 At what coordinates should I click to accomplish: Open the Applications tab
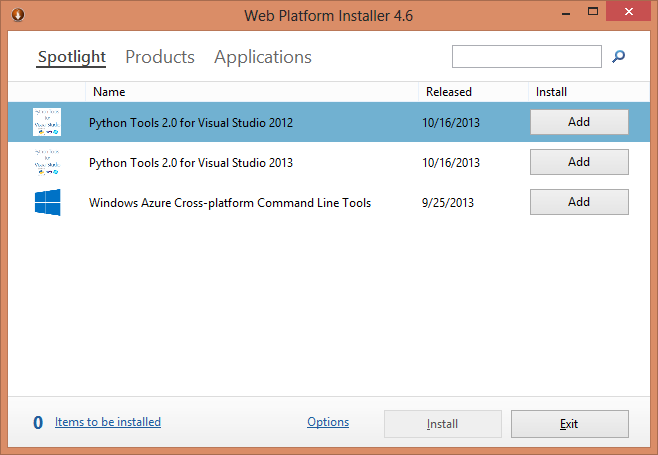pos(263,57)
